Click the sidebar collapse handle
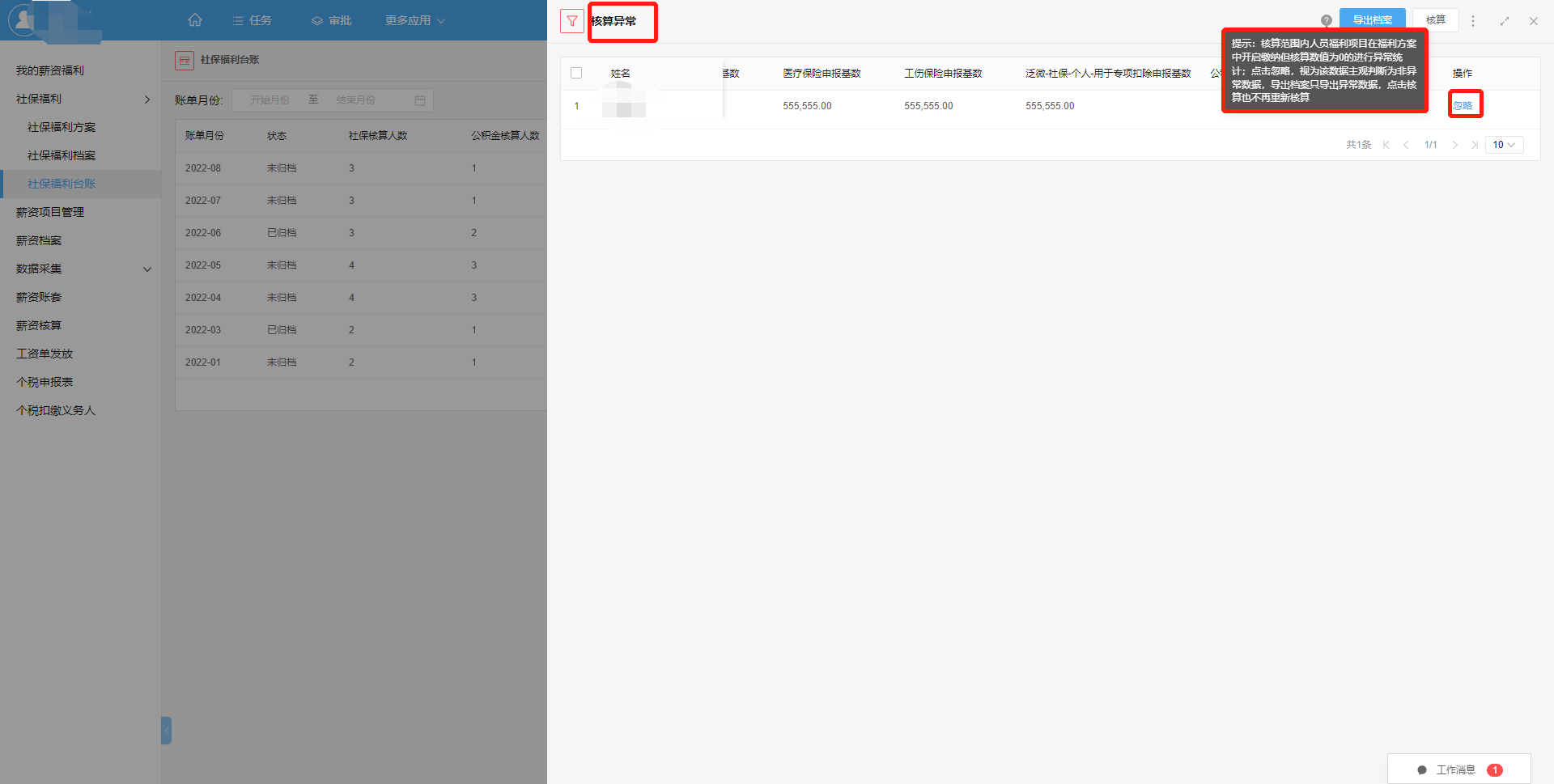This screenshot has width=1554, height=784. click(x=166, y=731)
